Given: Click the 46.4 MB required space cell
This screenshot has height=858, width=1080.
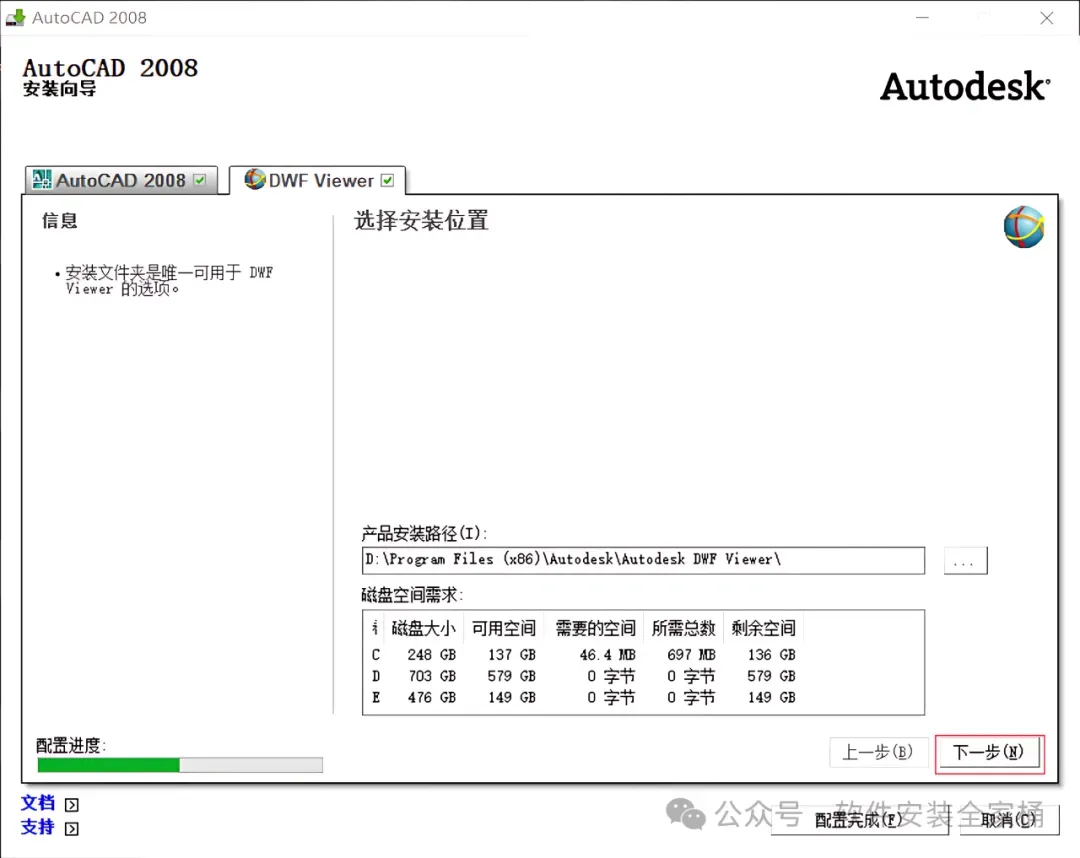Looking at the screenshot, I should click(x=608, y=655).
